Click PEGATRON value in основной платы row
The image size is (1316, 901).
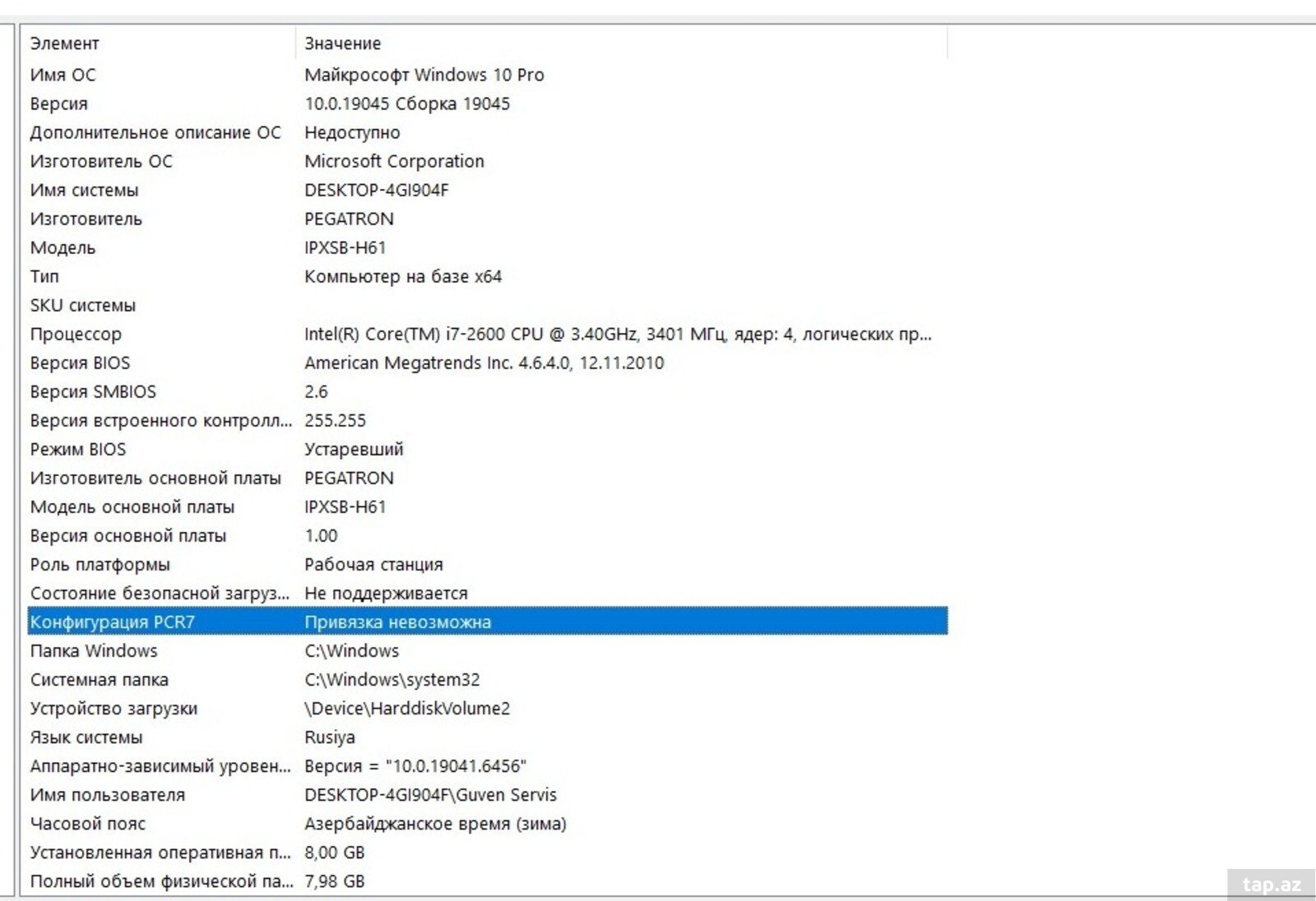tap(349, 478)
